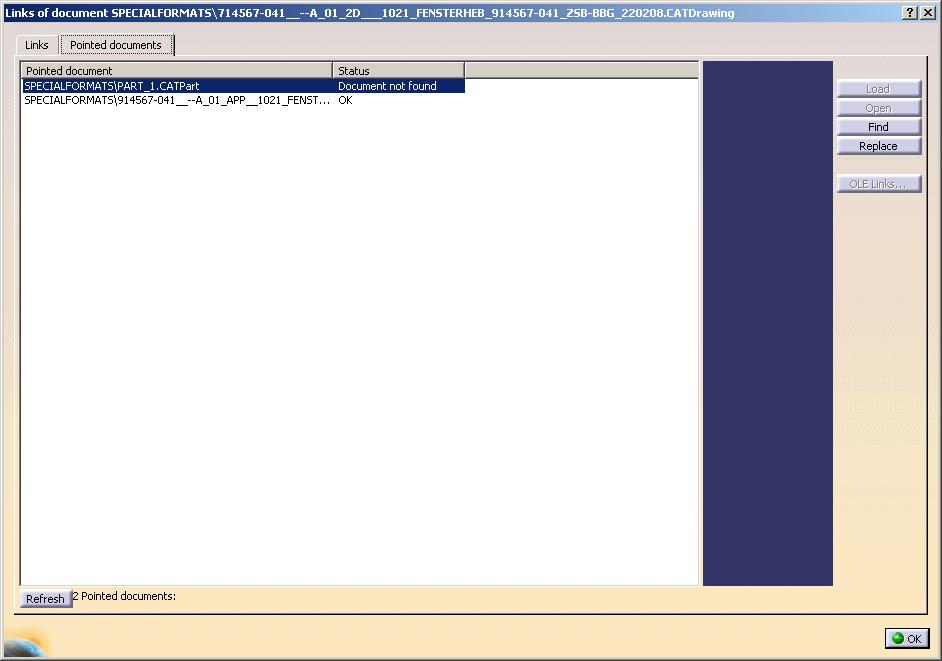Confirm the dialog with the OK button

907,638
